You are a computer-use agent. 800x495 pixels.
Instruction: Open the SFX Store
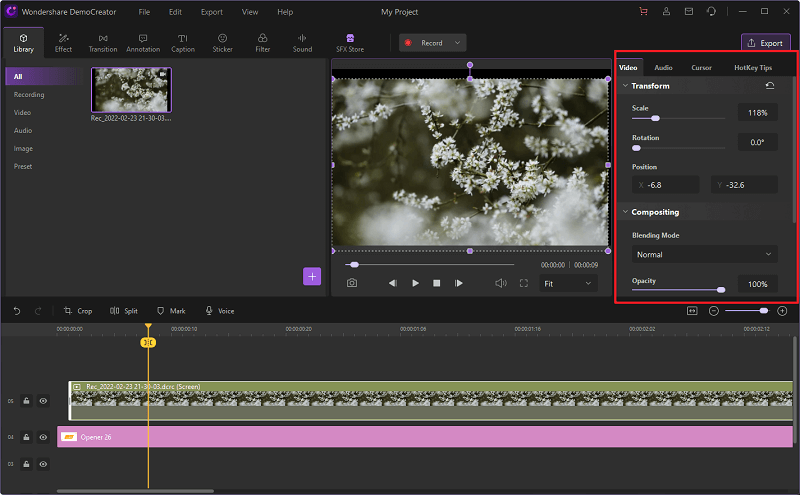click(350, 43)
